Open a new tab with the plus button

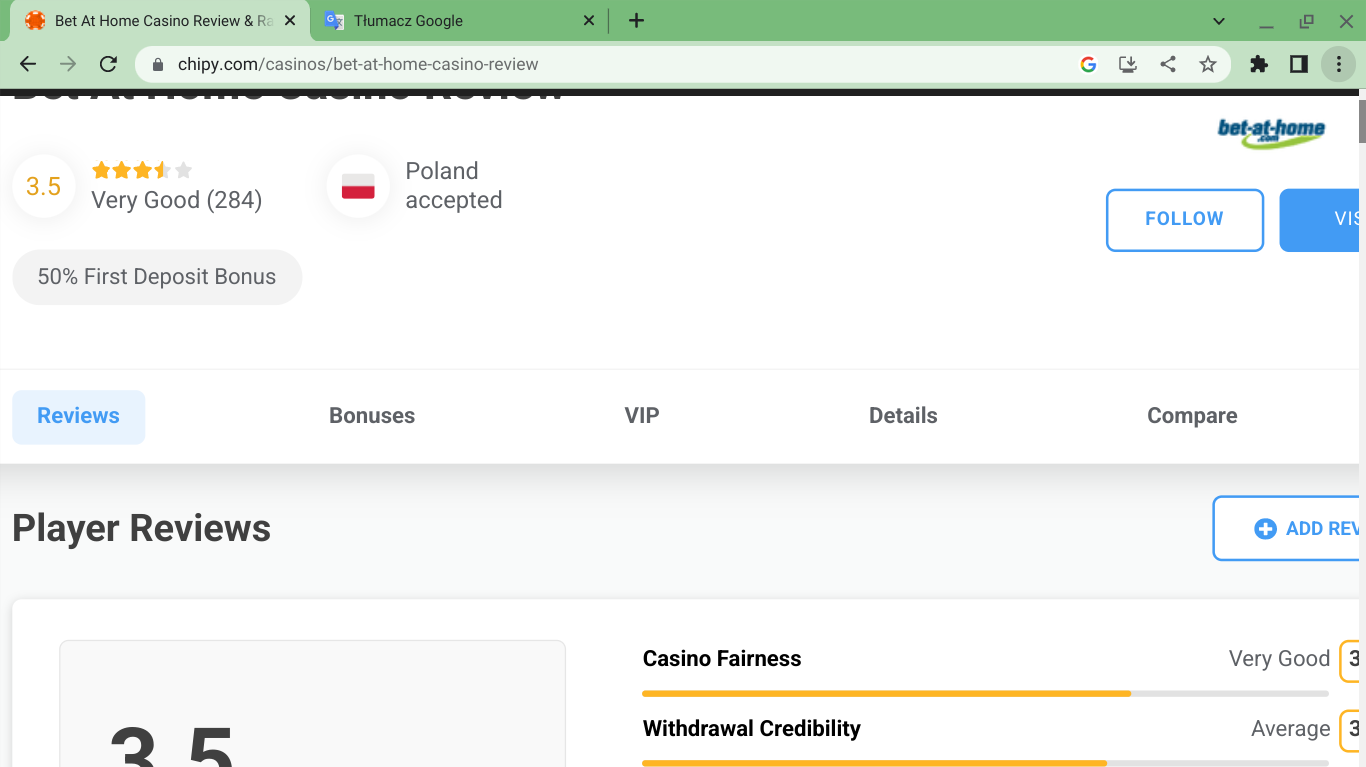[636, 20]
